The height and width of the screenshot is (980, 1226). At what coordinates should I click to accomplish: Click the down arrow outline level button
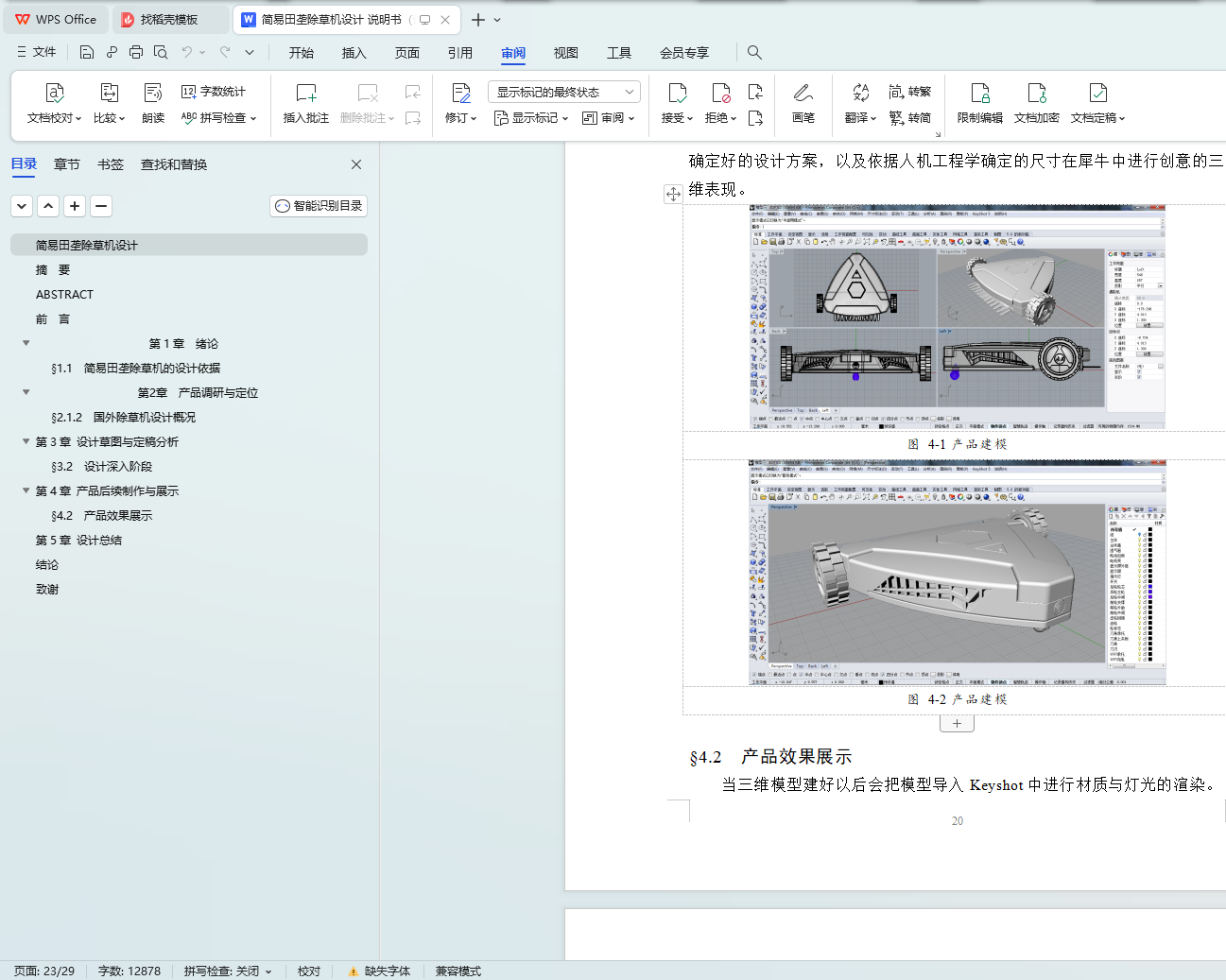(x=22, y=206)
